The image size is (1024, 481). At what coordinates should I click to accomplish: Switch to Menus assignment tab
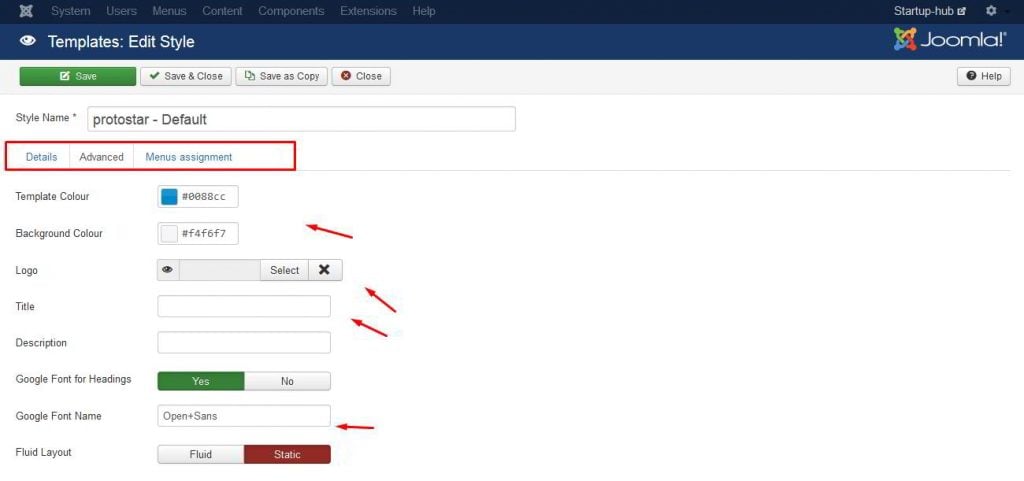tap(189, 157)
